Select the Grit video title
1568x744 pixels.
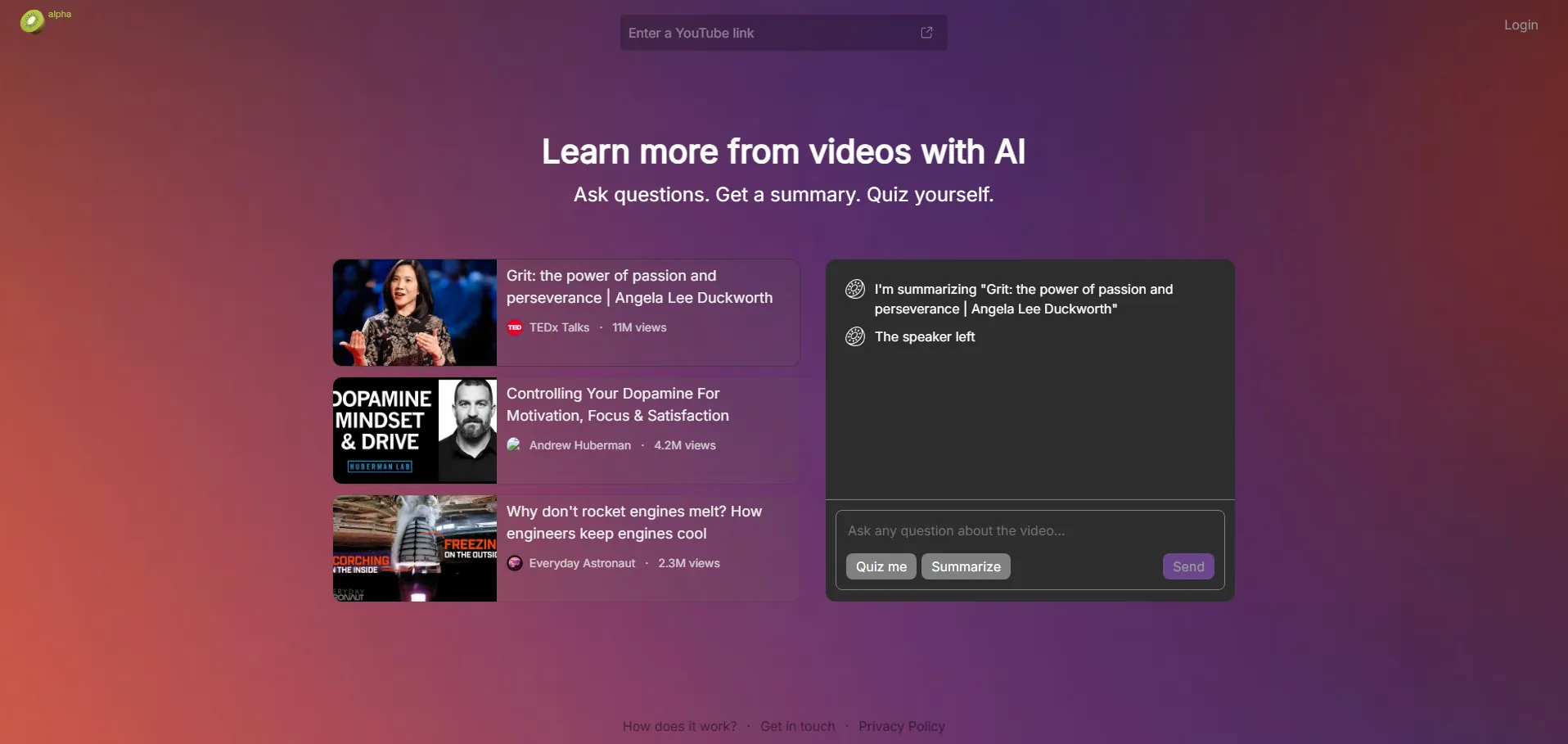638,286
